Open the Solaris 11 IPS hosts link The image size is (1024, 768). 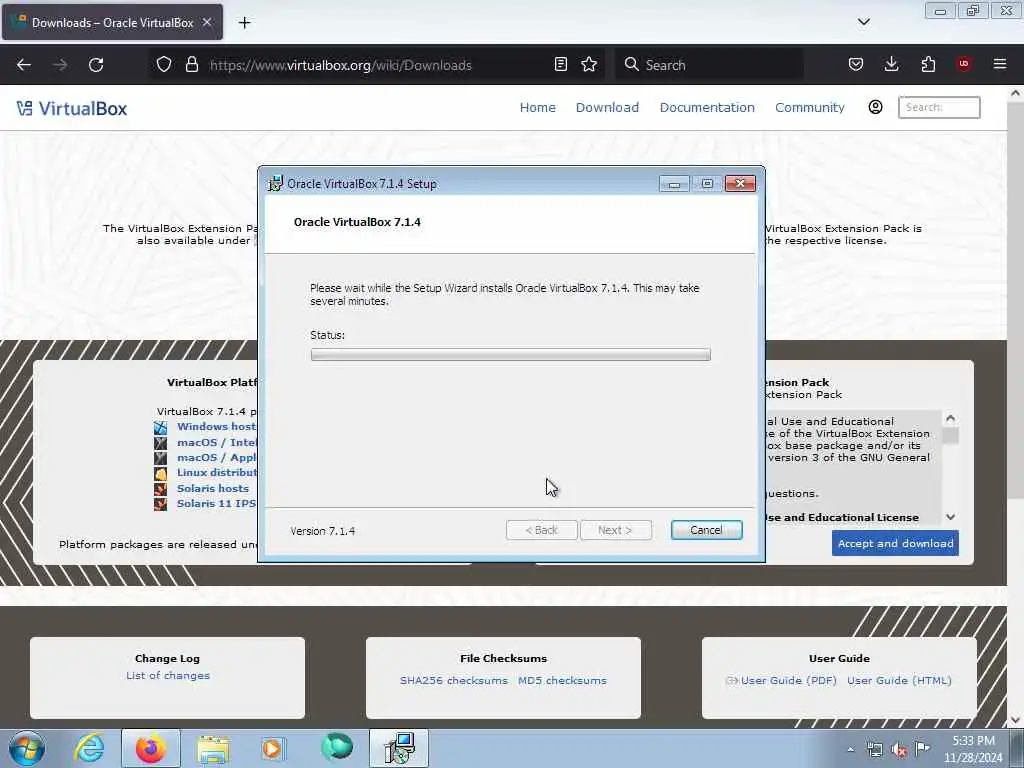[x=216, y=504]
